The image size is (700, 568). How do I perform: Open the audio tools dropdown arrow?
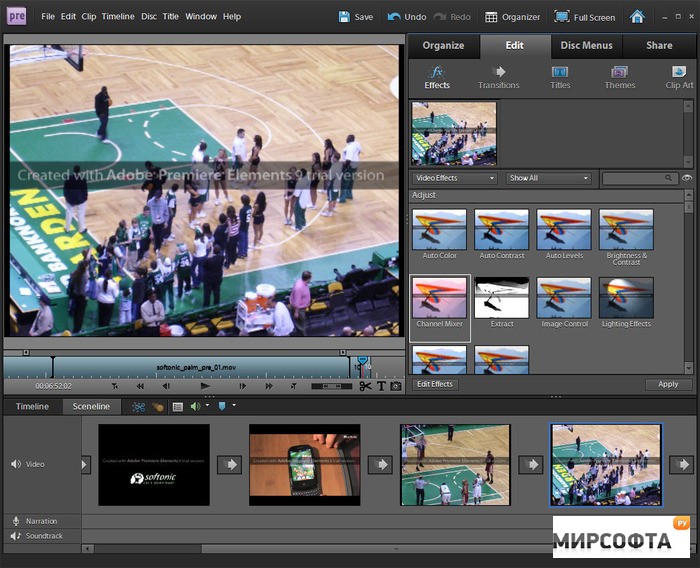207,405
